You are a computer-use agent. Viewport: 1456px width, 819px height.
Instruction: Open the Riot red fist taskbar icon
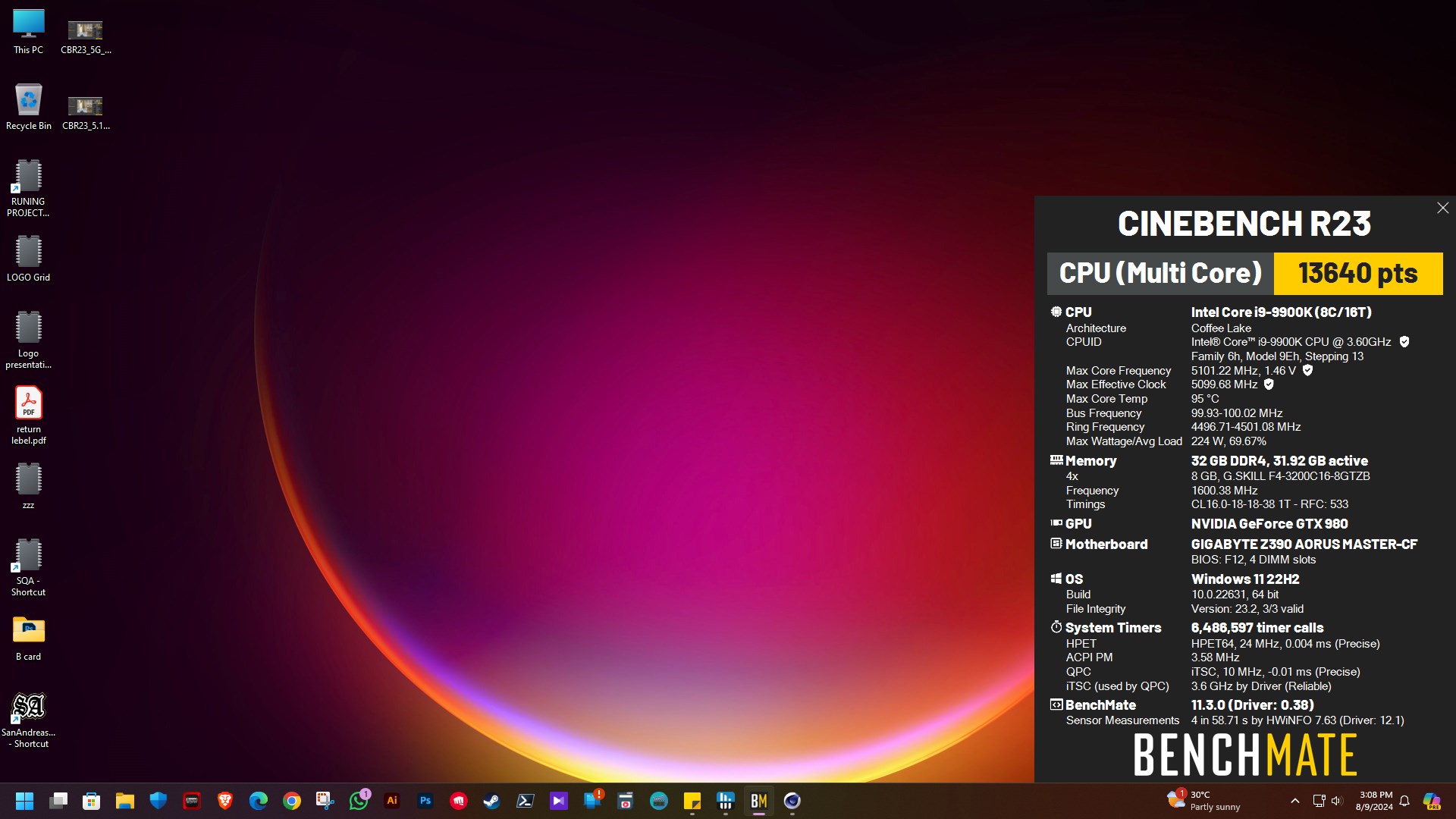click(x=459, y=801)
